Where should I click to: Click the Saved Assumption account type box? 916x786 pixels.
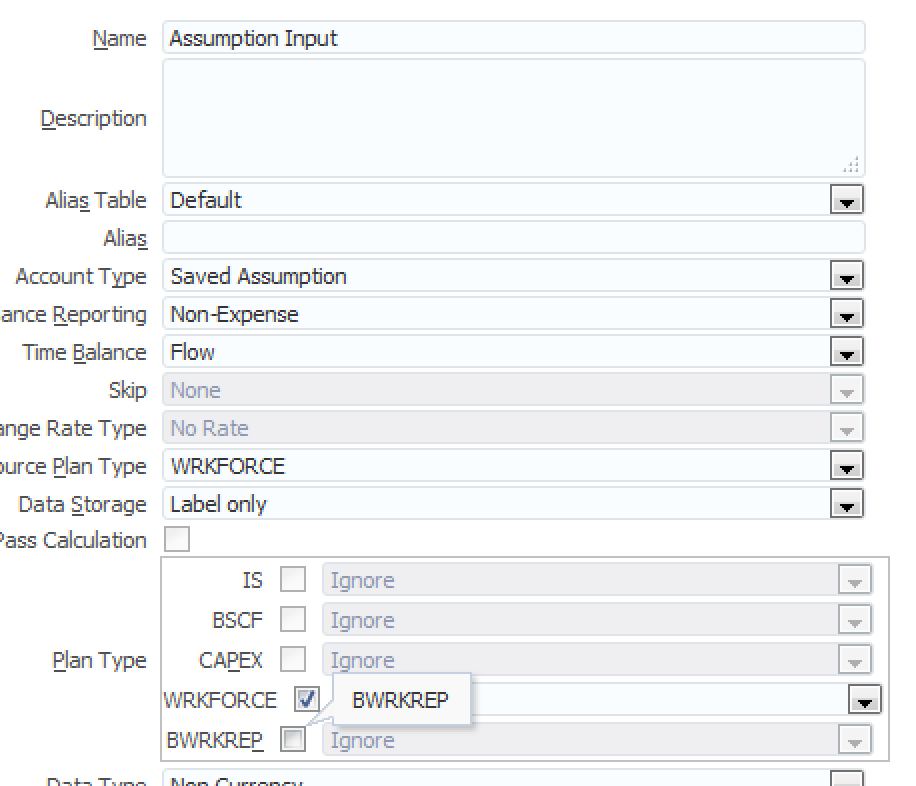pos(495,277)
